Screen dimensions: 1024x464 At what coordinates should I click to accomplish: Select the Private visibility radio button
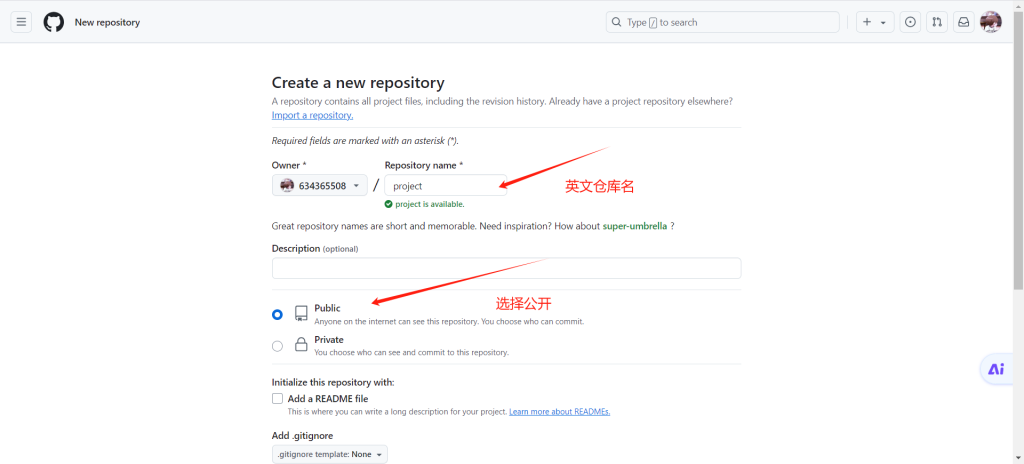277,346
